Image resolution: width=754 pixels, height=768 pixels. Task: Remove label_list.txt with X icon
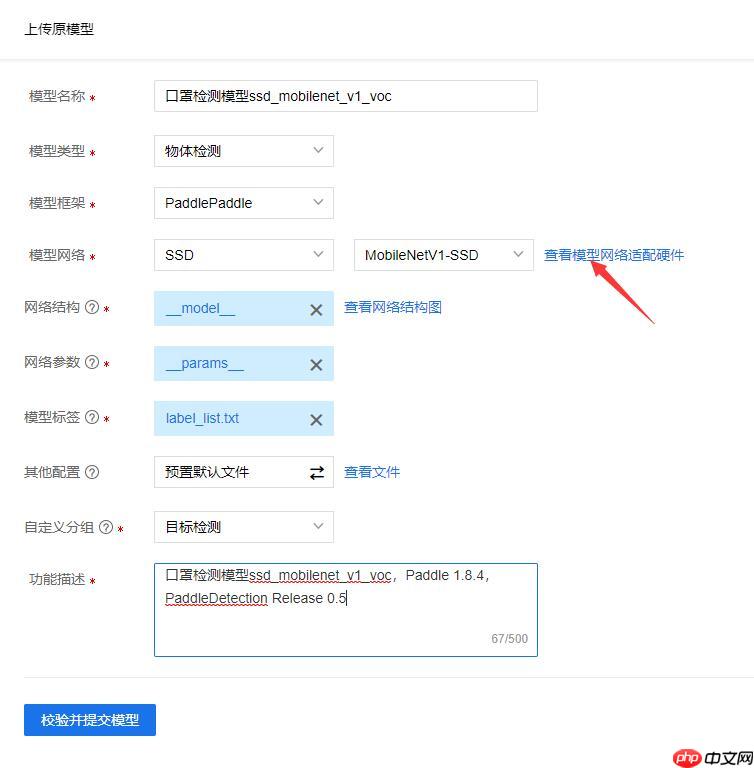pos(316,420)
